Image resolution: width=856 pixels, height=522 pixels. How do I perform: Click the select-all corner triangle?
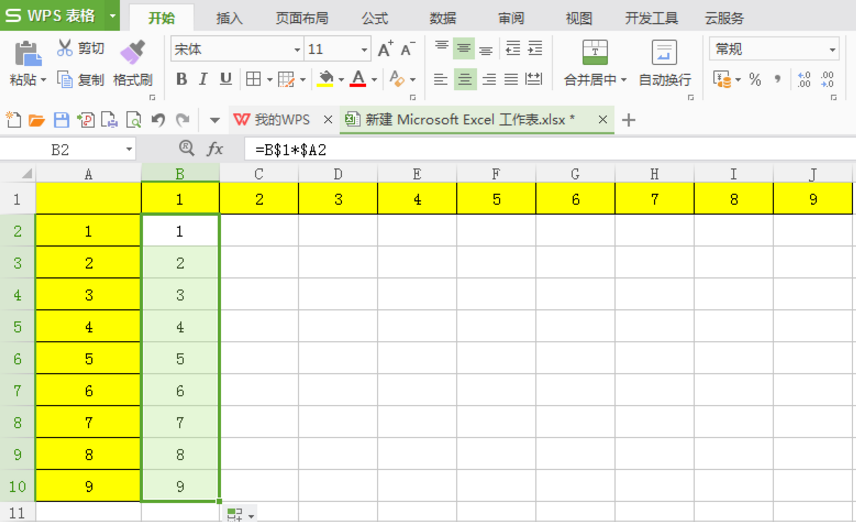click(x=26, y=174)
